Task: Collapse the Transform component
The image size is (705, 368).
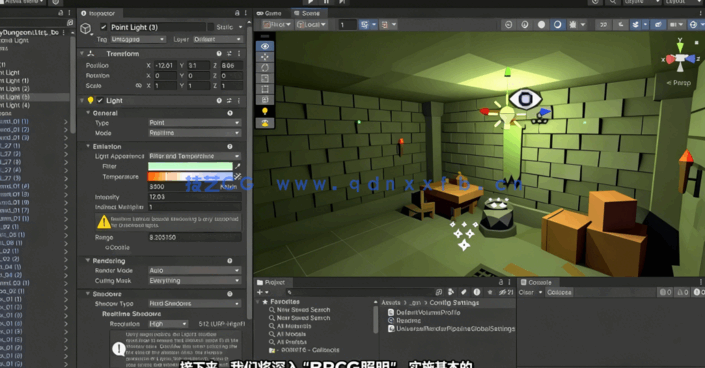Action: click(x=82, y=54)
